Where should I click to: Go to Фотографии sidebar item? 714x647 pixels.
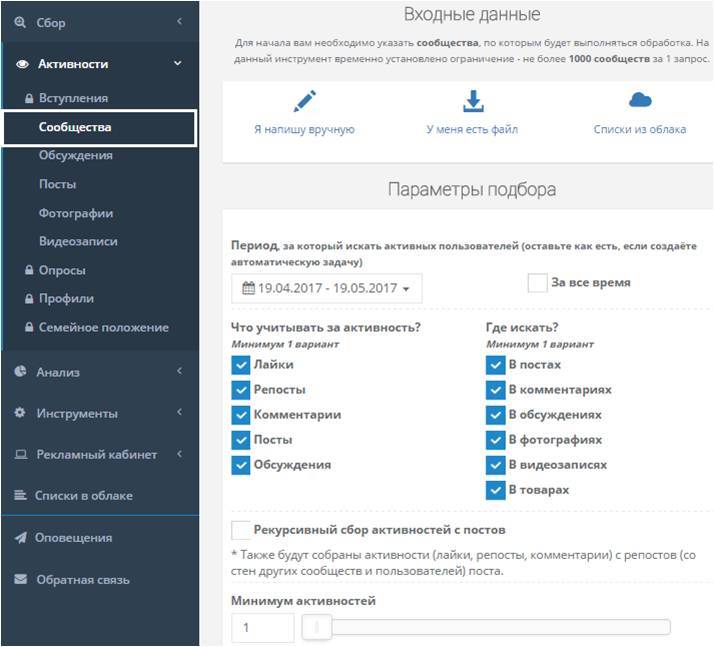tap(76, 213)
